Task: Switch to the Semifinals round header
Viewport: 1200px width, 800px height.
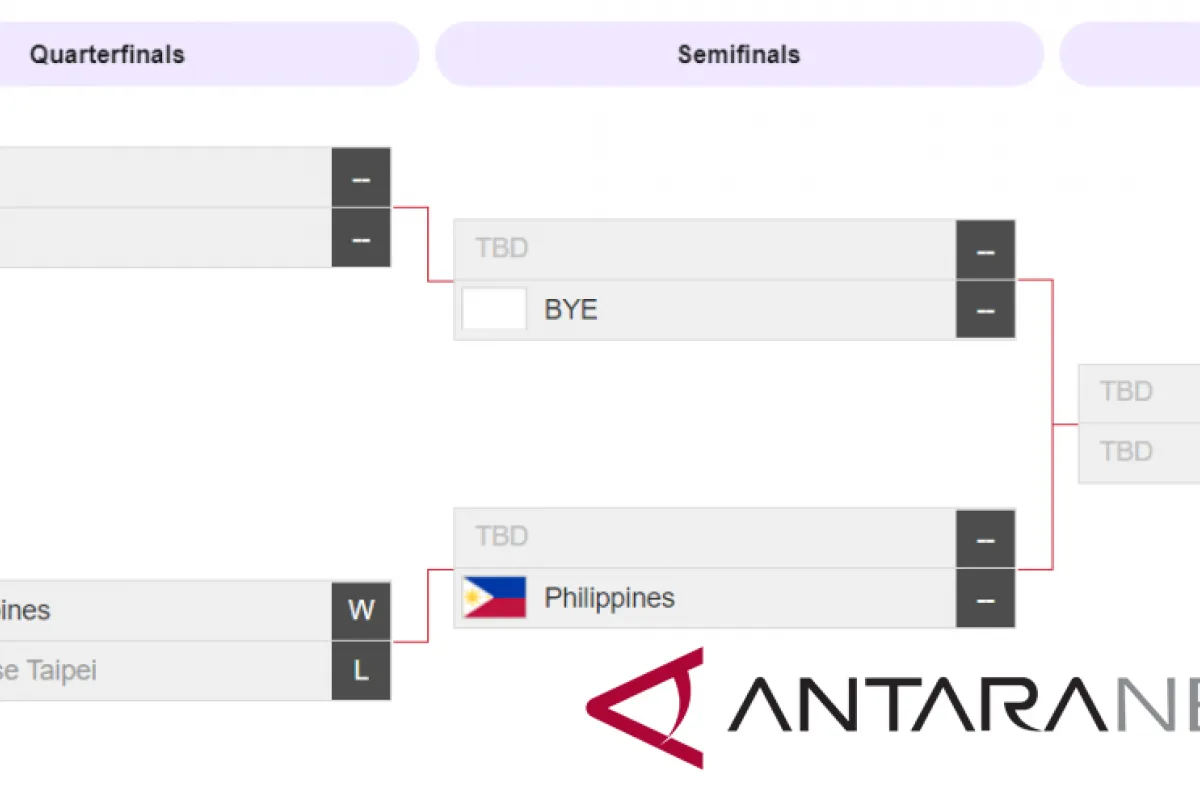Action: (x=739, y=54)
